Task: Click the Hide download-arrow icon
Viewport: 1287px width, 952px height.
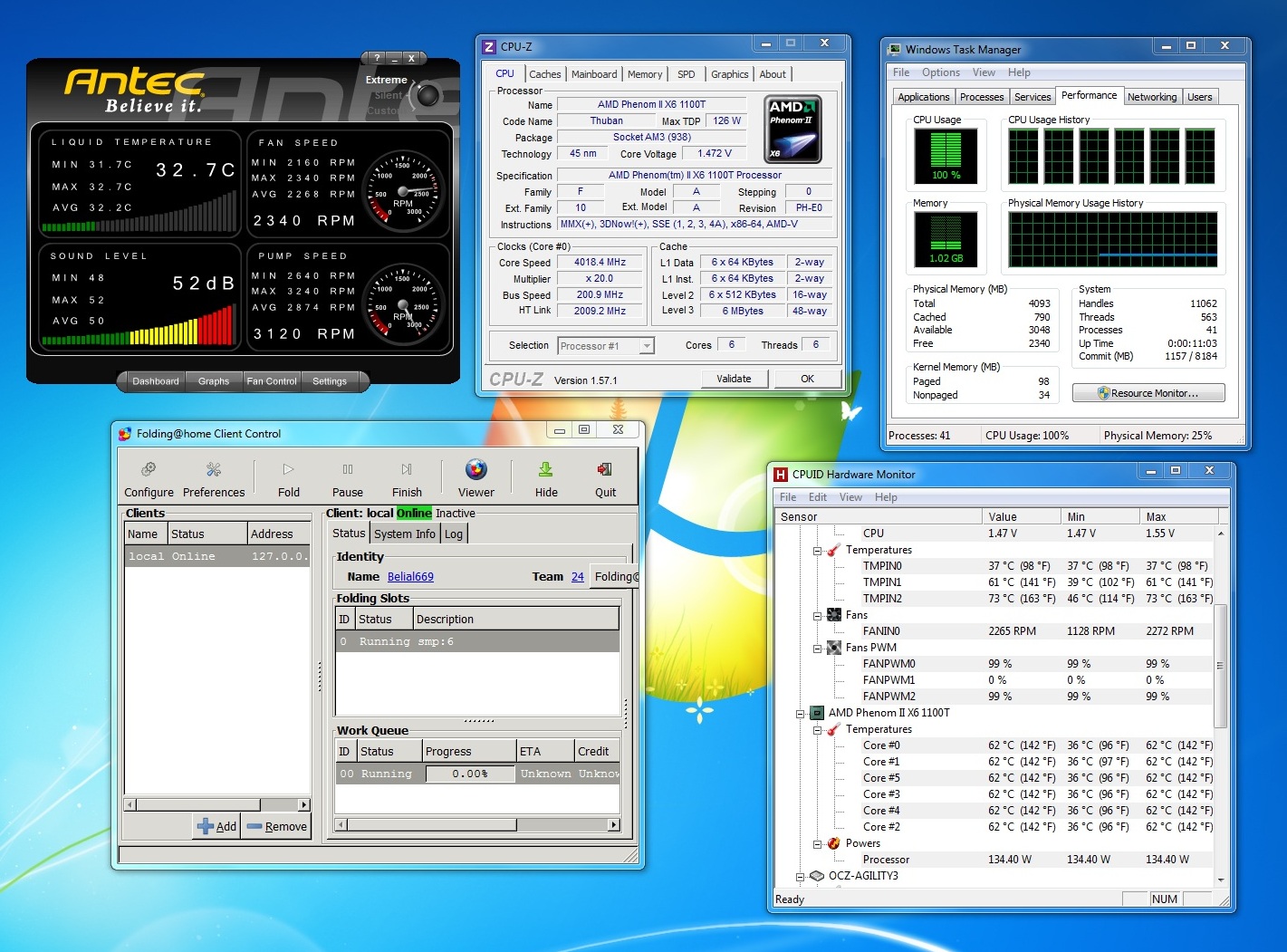Action: point(546,469)
